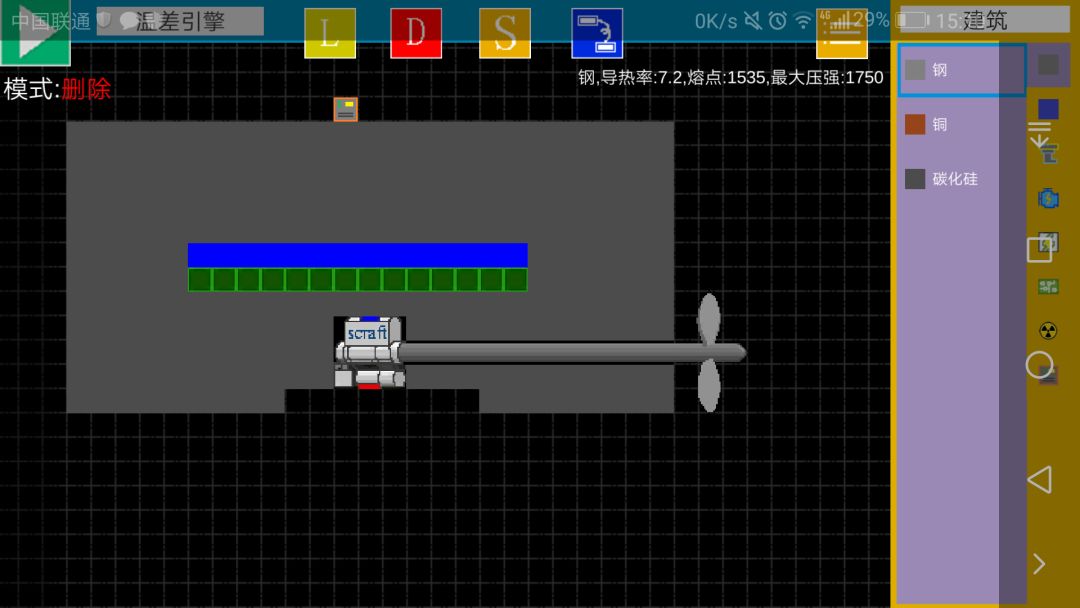Select the 钢 steel material

pyautogui.click(x=962, y=70)
